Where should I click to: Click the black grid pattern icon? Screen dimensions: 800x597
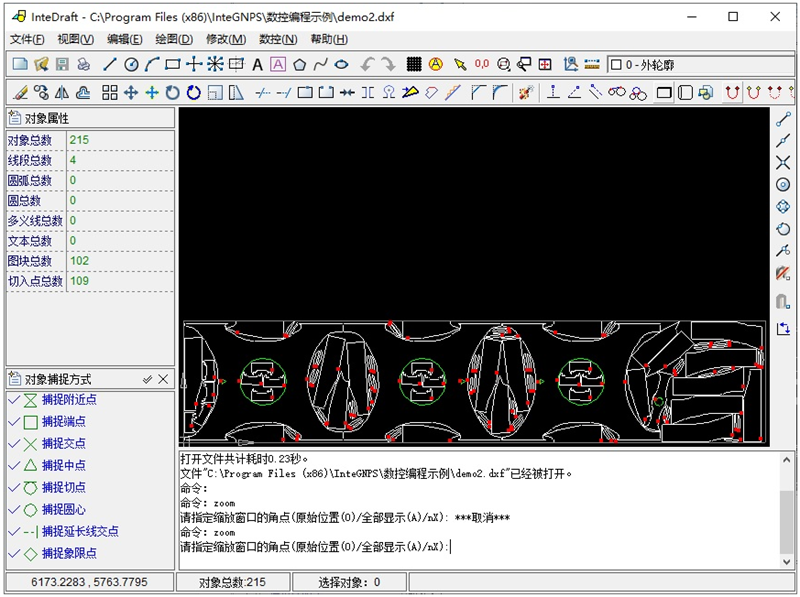point(414,64)
